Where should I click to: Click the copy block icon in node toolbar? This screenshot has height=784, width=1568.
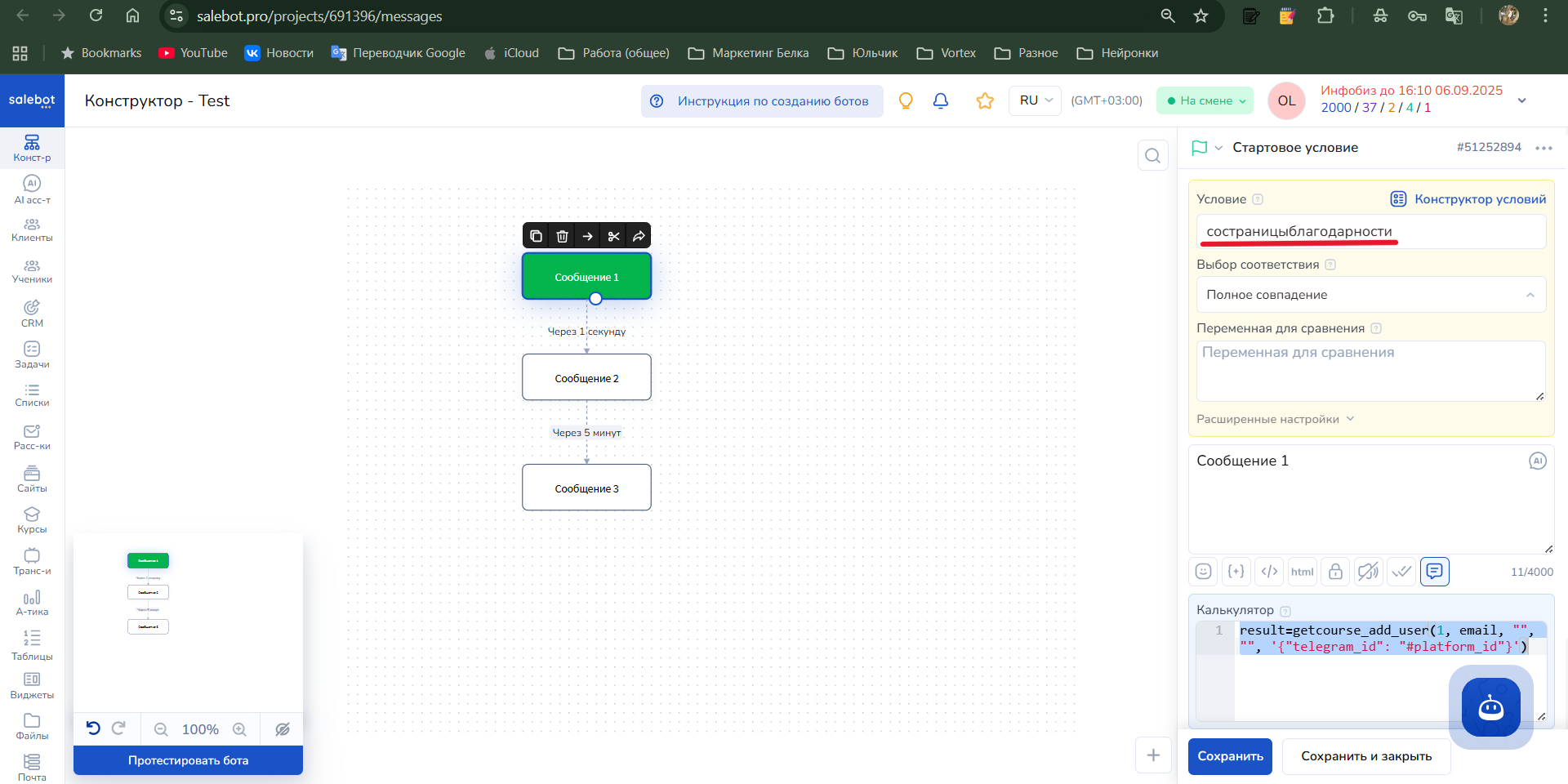click(x=536, y=236)
